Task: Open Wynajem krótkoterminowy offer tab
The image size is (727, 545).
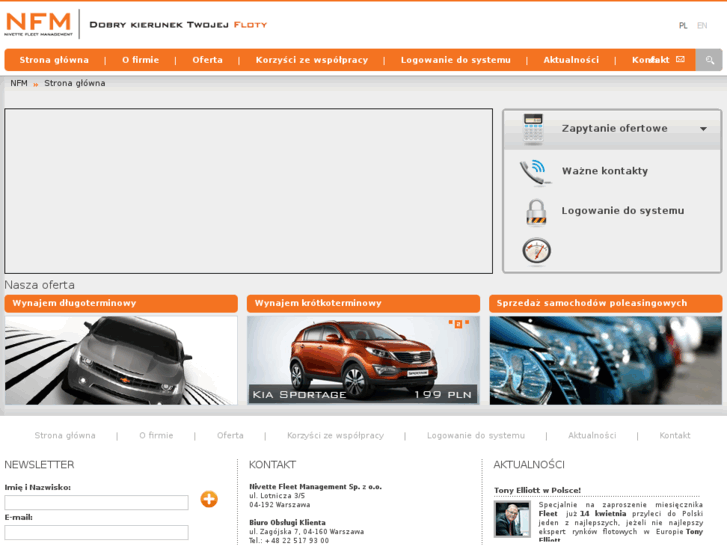Action: [x=363, y=303]
